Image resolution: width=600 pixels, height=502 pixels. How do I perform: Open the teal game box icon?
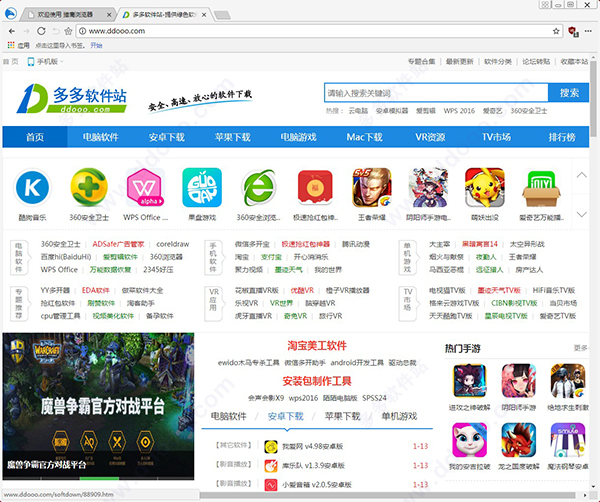(x=202, y=187)
